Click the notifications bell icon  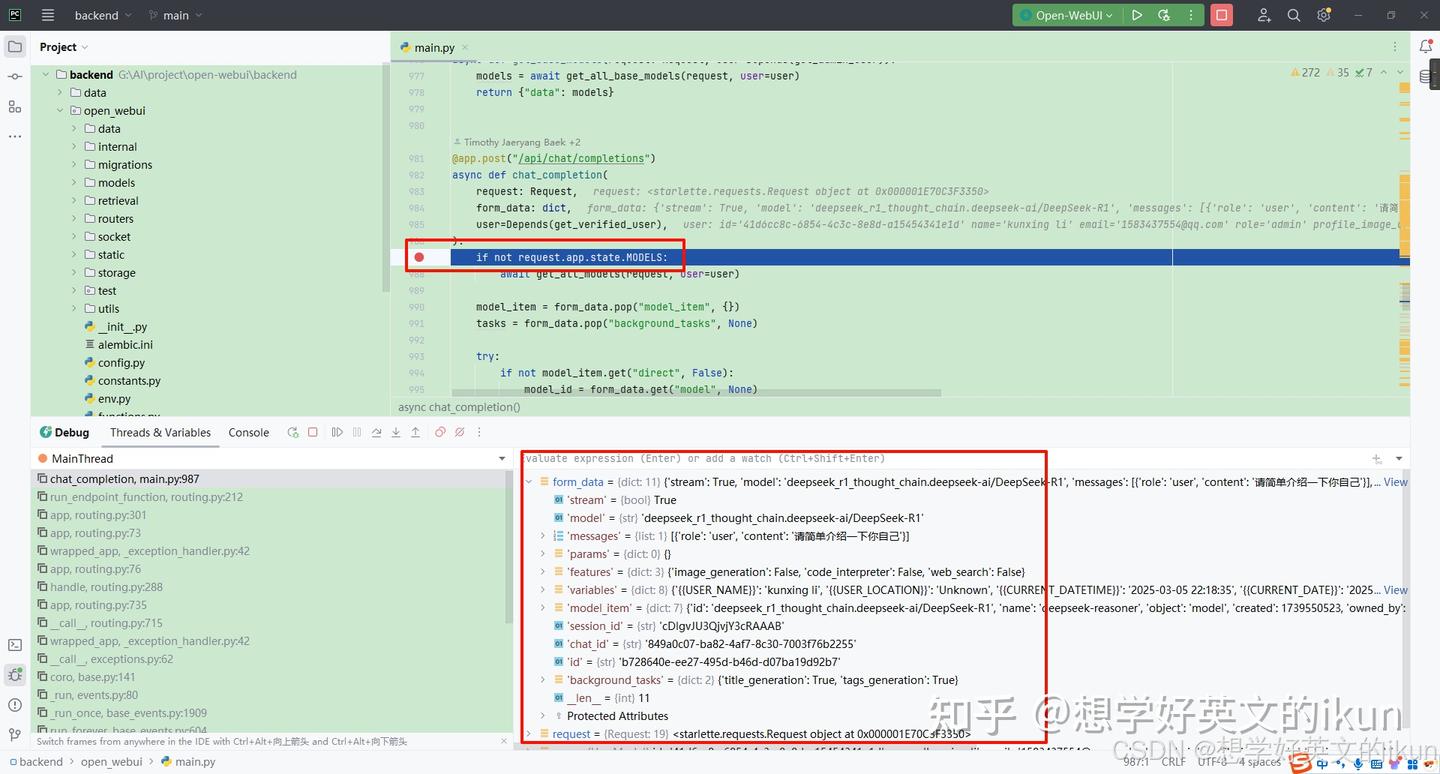1428,46
